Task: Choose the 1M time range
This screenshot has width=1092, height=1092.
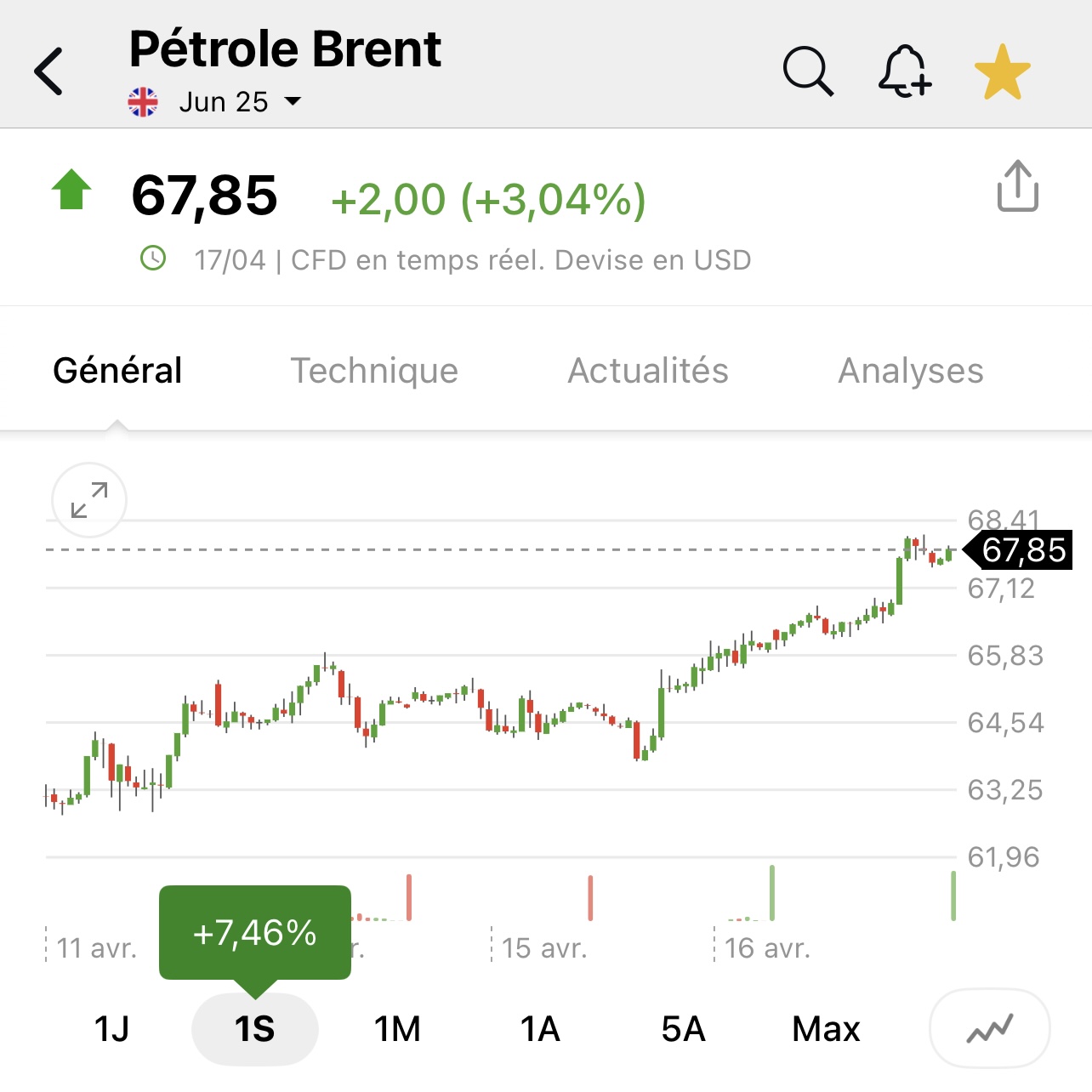Action: [x=397, y=1029]
